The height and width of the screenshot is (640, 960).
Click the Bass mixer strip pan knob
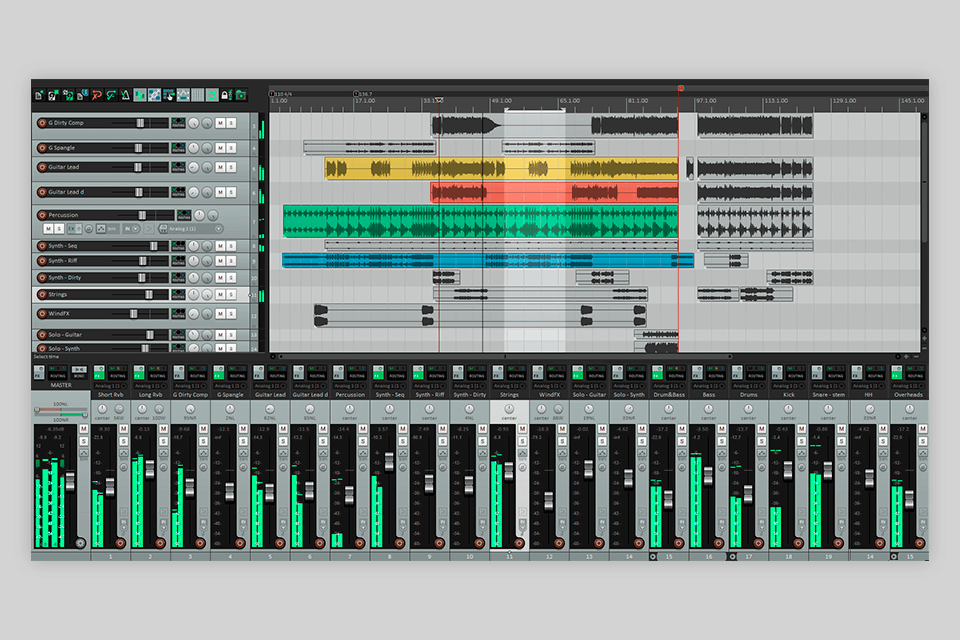(x=708, y=409)
